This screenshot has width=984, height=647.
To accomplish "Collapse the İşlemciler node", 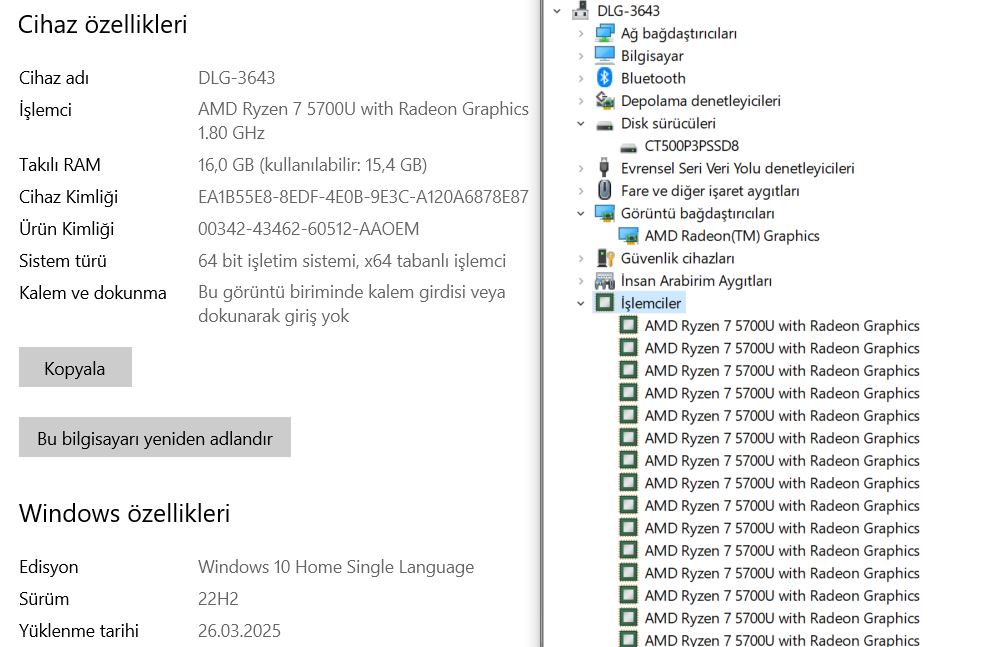I will 580,303.
